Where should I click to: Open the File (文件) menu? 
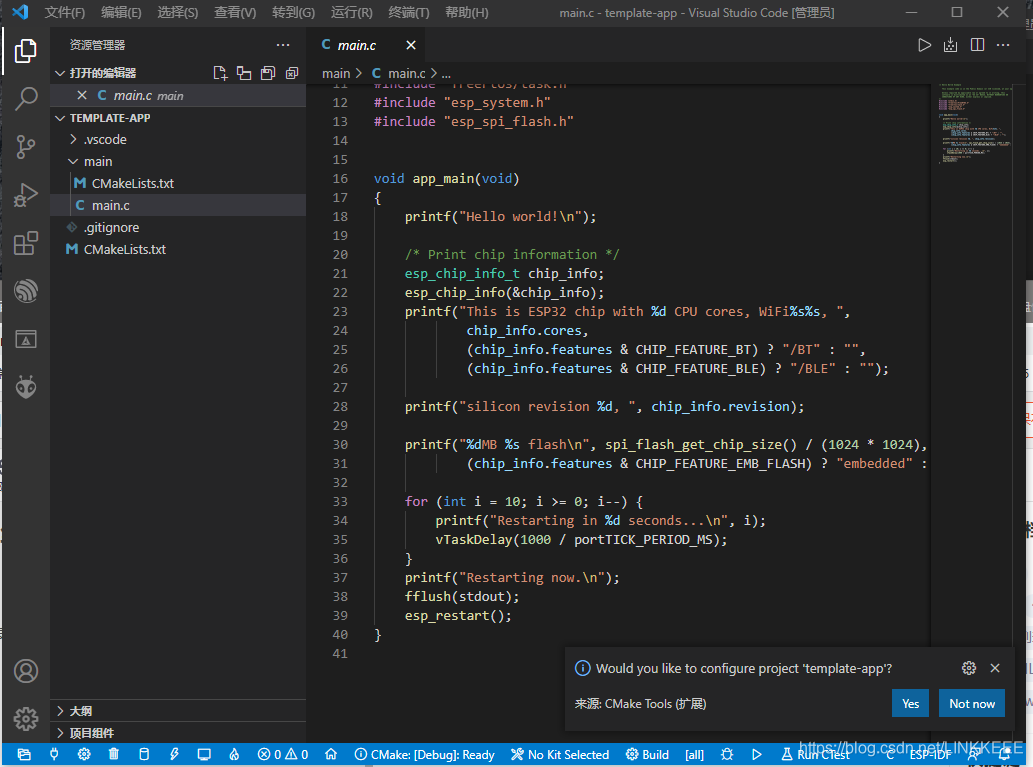click(65, 13)
